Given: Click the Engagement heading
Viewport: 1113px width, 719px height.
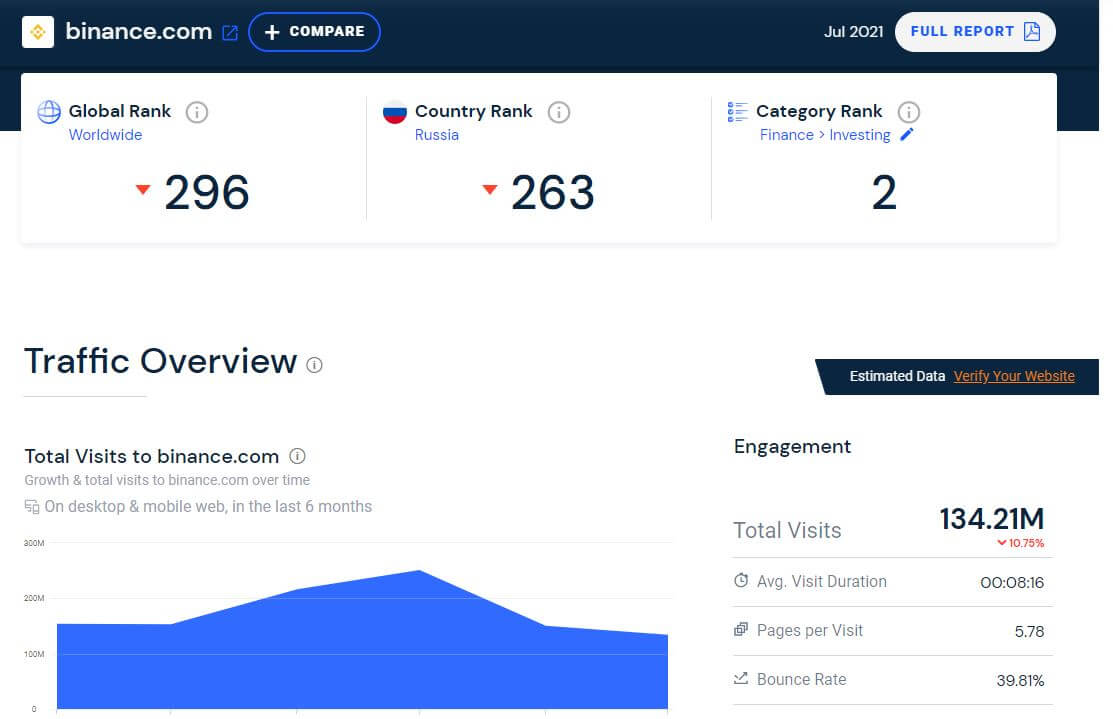Looking at the screenshot, I should click(x=792, y=446).
